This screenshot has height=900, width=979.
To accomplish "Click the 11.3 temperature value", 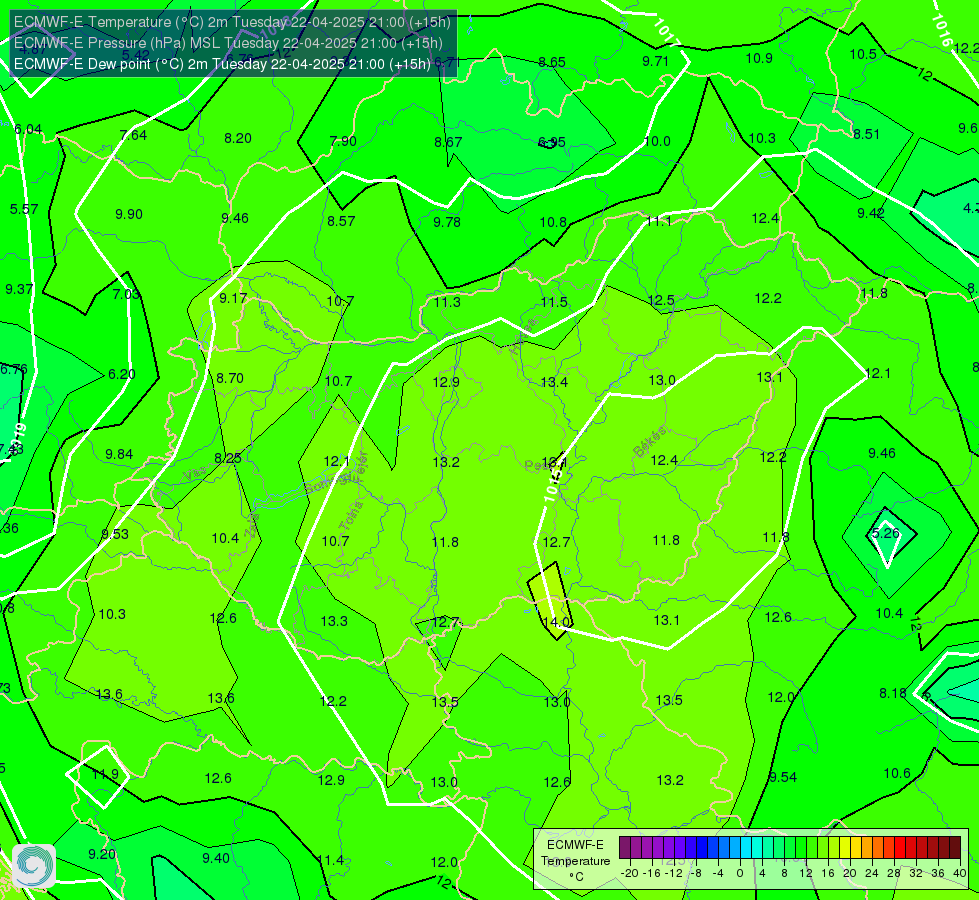I will [x=447, y=302].
